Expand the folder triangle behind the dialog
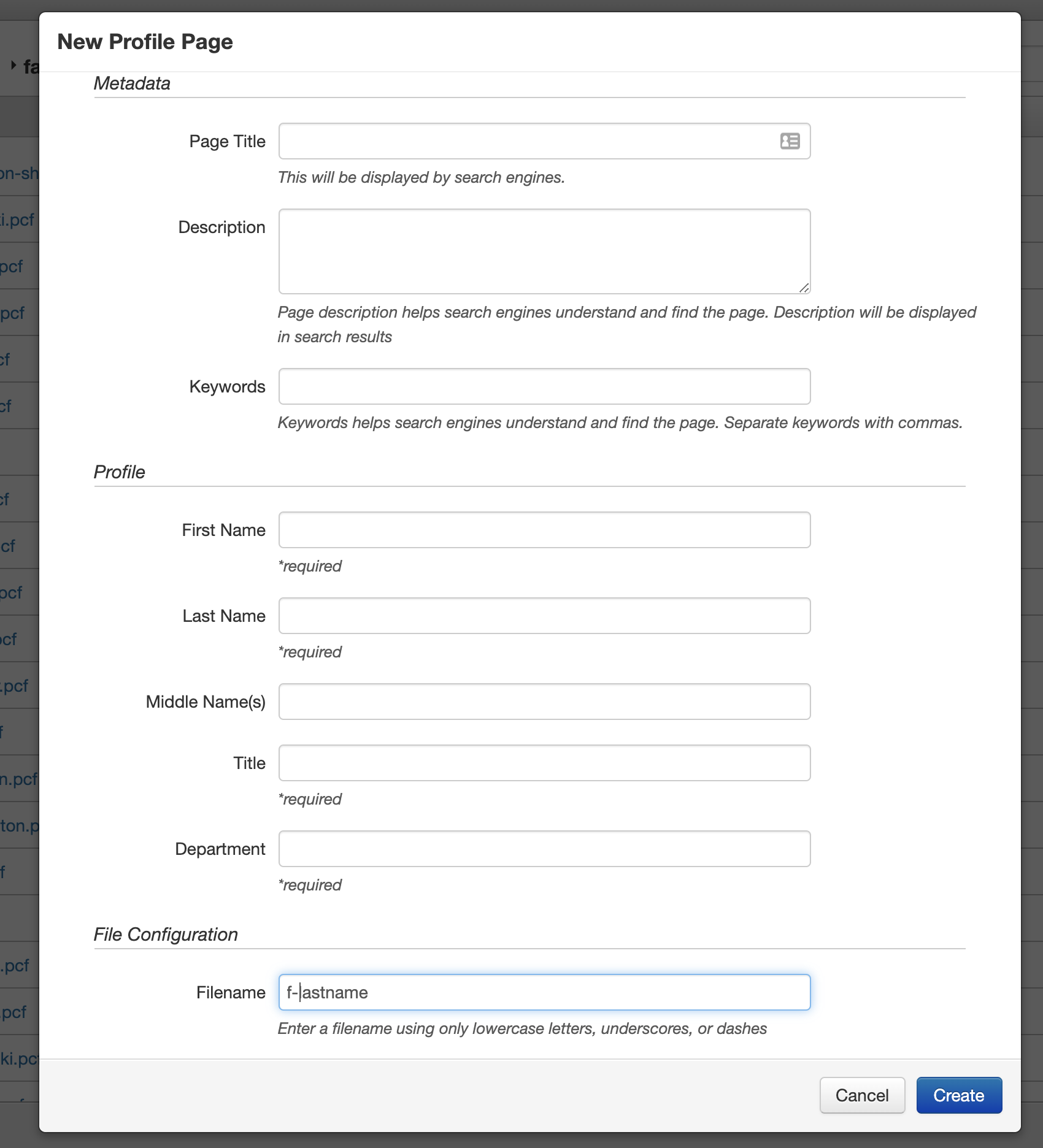 [13, 64]
